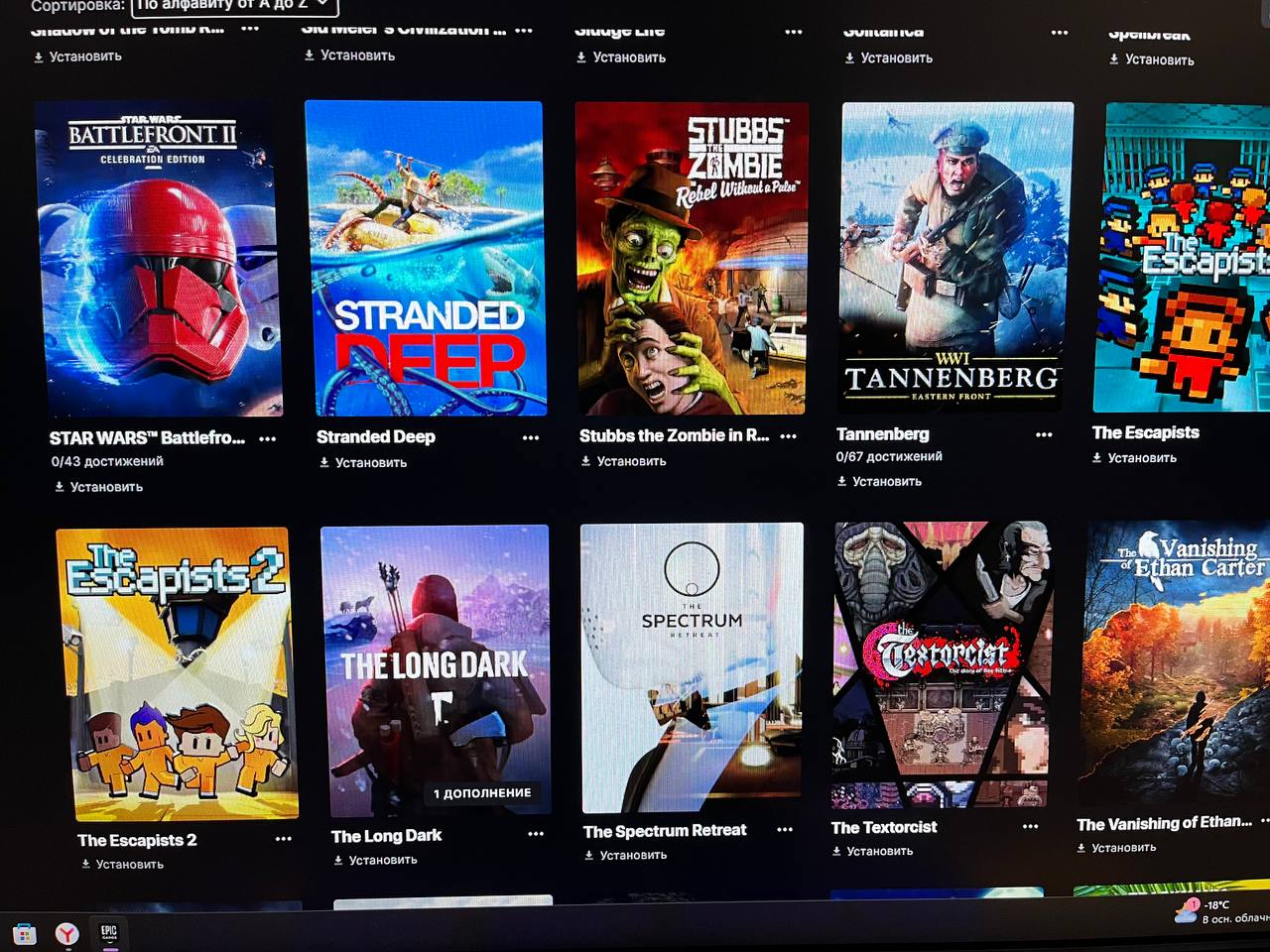Click Установить under The Vanishing of Ethan Carter
Image resolution: width=1270 pixels, height=952 pixels.
(x=1116, y=848)
